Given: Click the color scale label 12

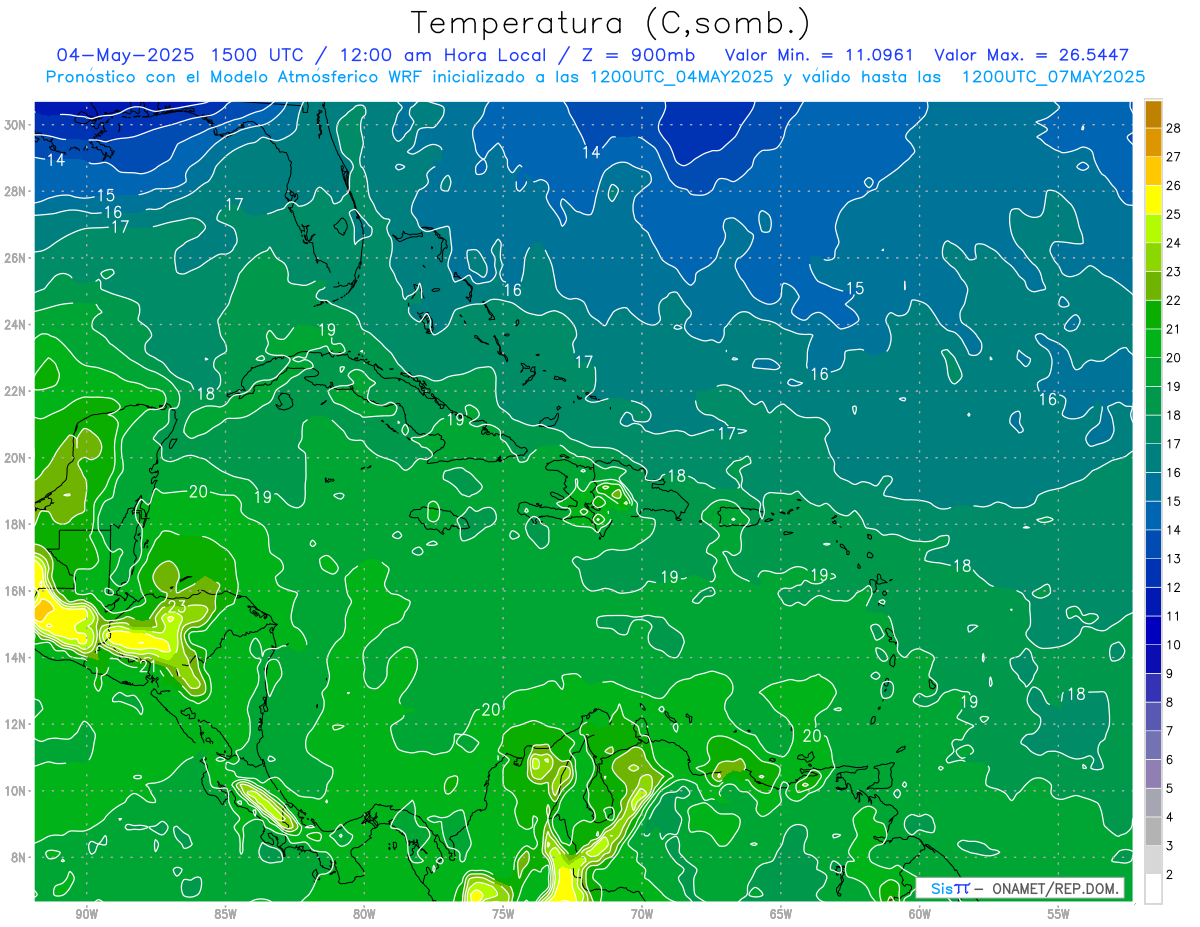Looking at the screenshot, I should point(1175,587).
